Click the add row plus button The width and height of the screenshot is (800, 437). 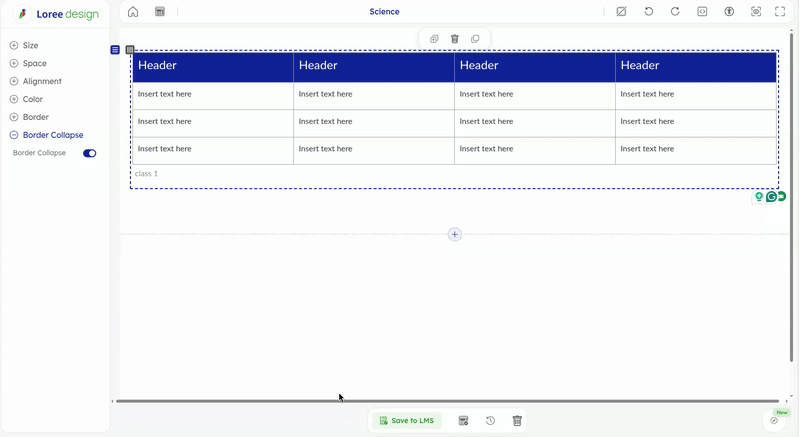[x=455, y=235]
